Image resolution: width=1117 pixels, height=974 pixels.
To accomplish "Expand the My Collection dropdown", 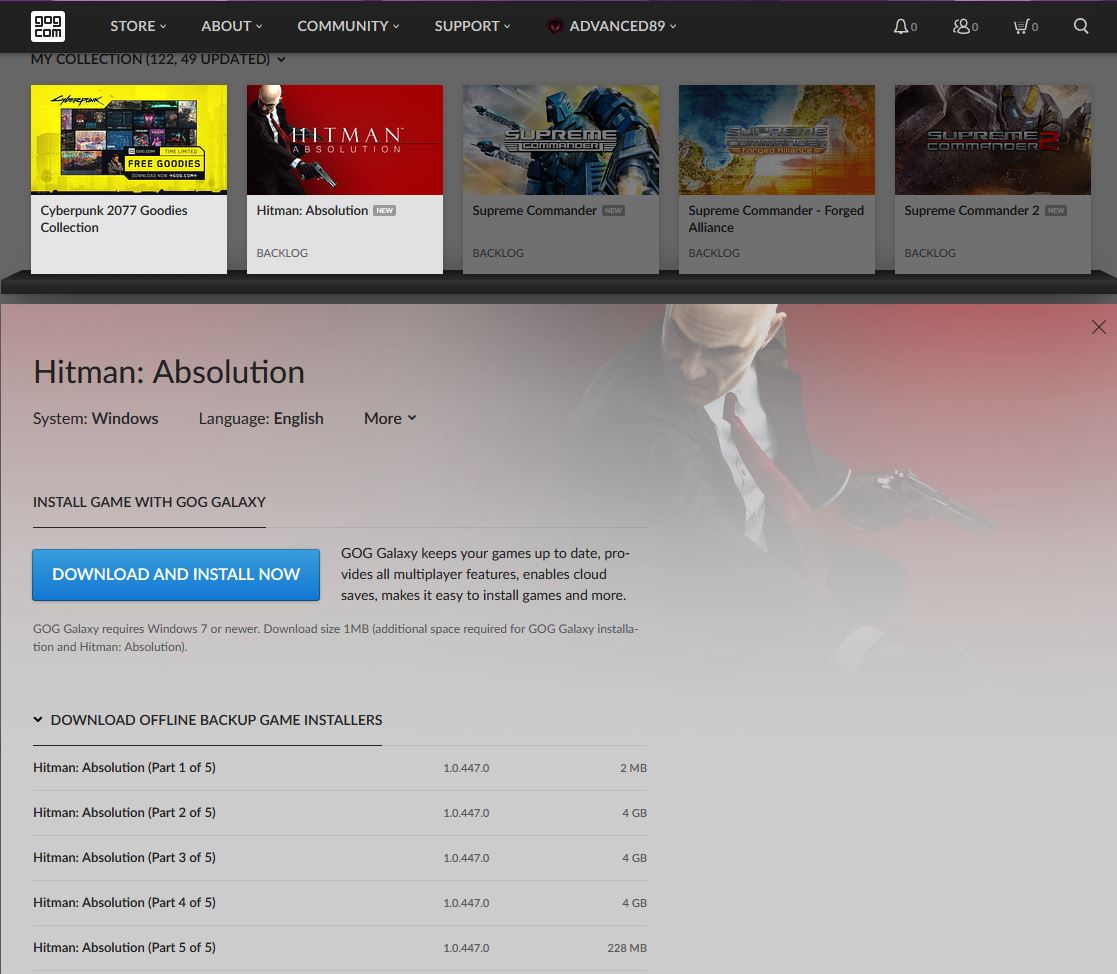I will [x=158, y=59].
